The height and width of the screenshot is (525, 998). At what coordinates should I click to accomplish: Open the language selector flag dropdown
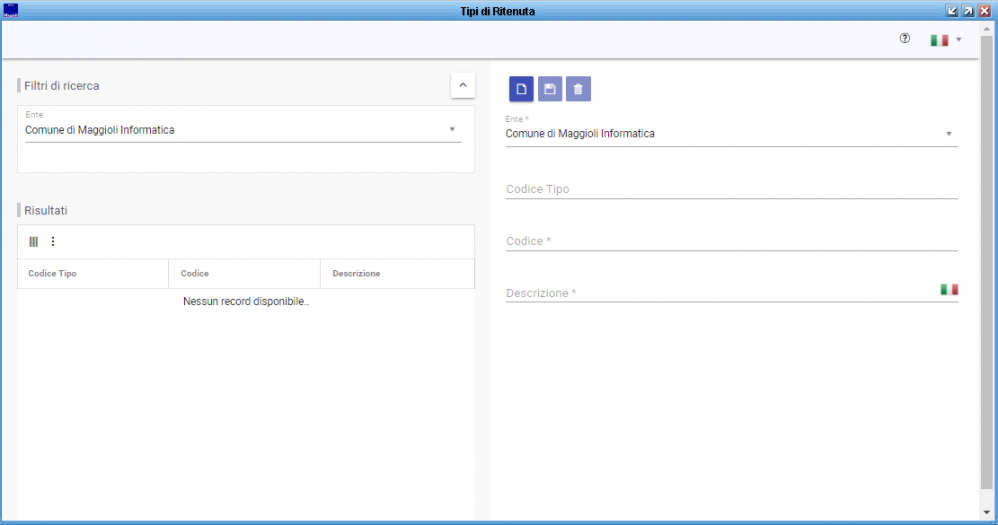tap(946, 40)
